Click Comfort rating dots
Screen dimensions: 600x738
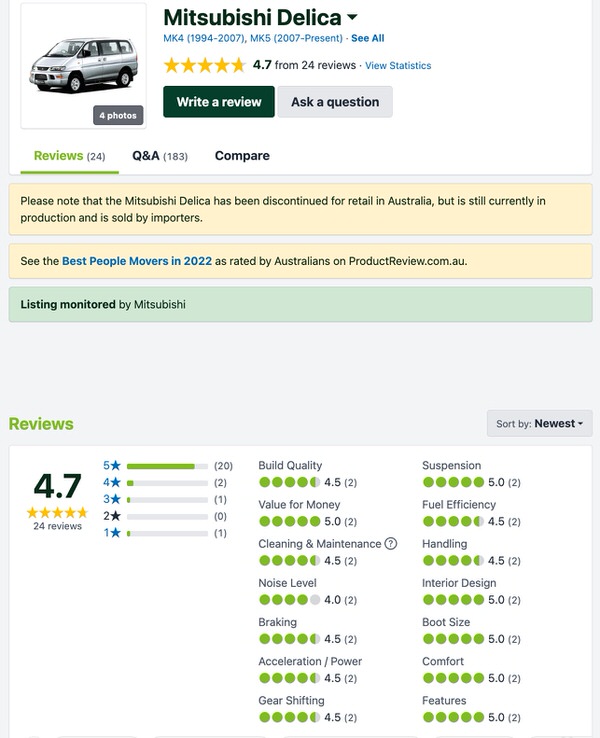click(453, 678)
